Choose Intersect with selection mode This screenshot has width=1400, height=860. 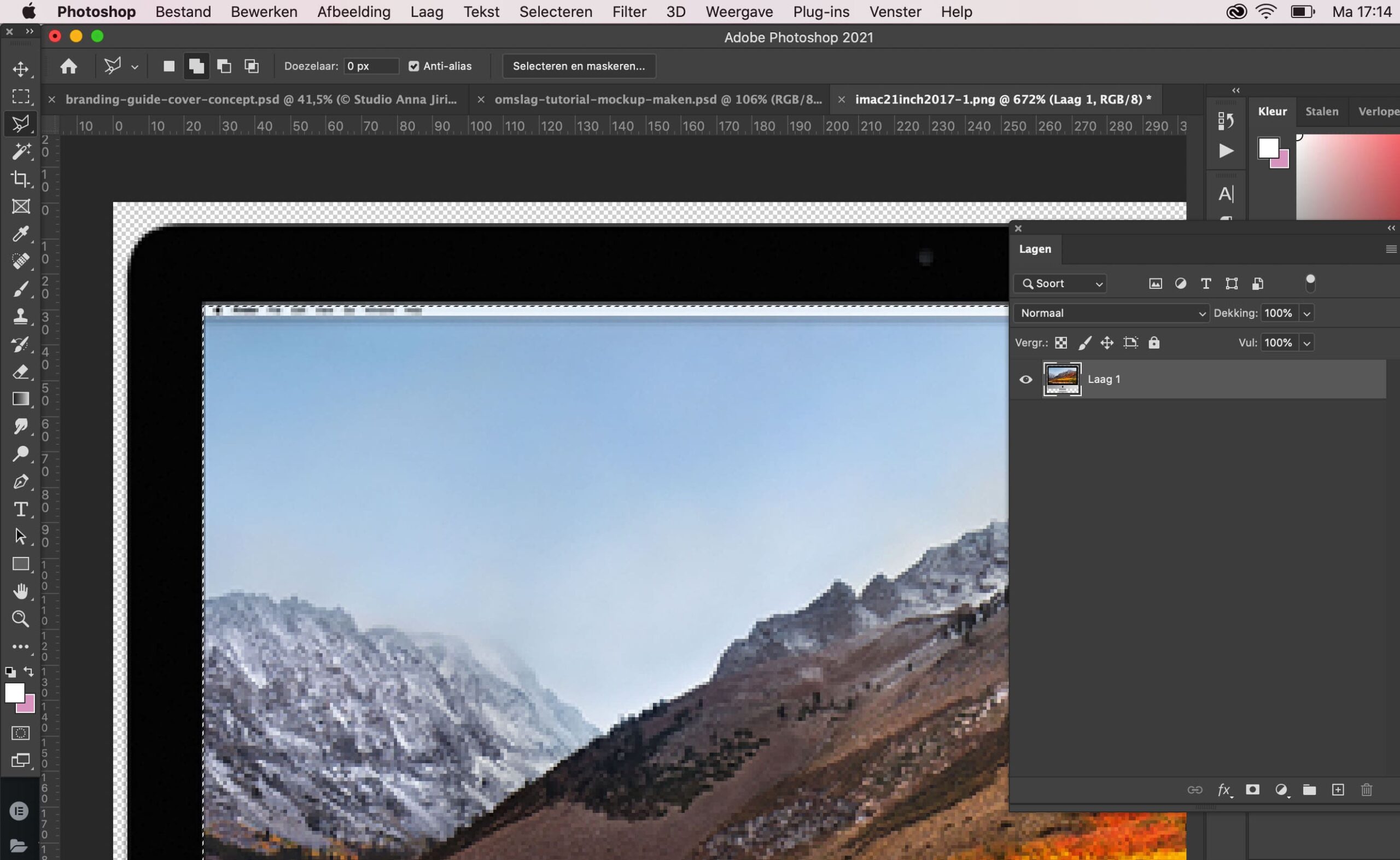[251, 66]
